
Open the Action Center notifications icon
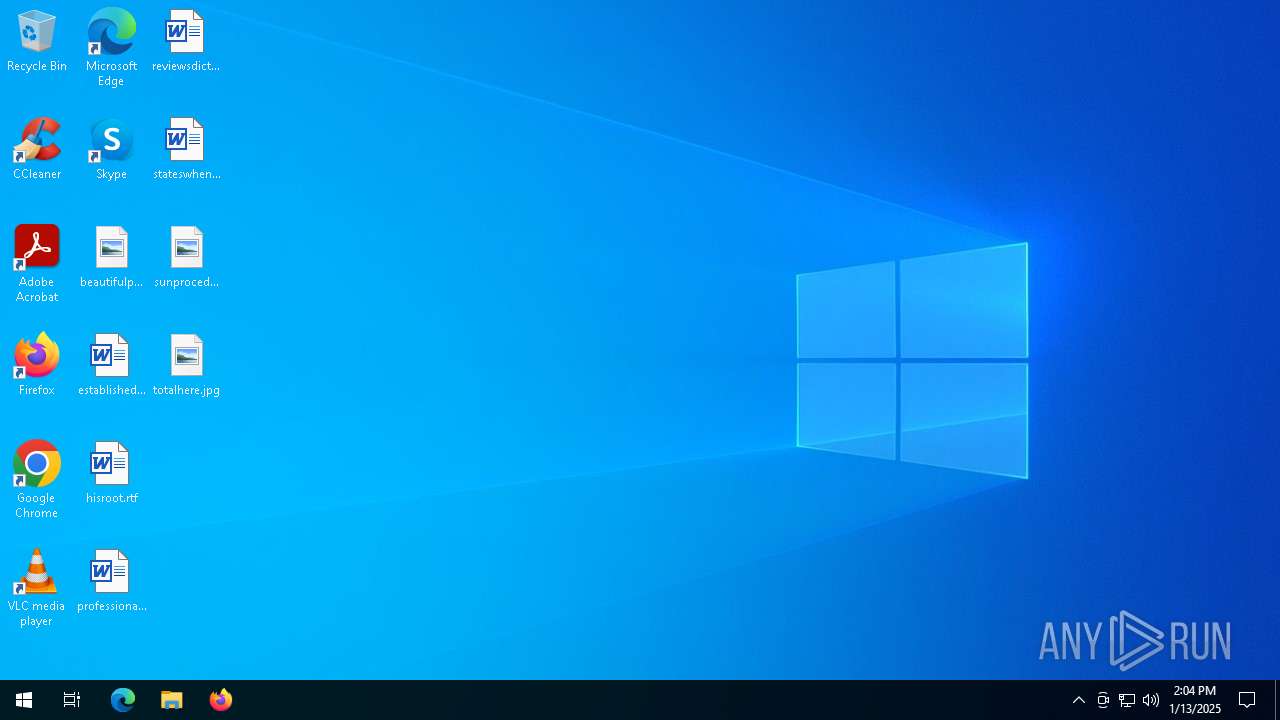click(x=1247, y=700)
